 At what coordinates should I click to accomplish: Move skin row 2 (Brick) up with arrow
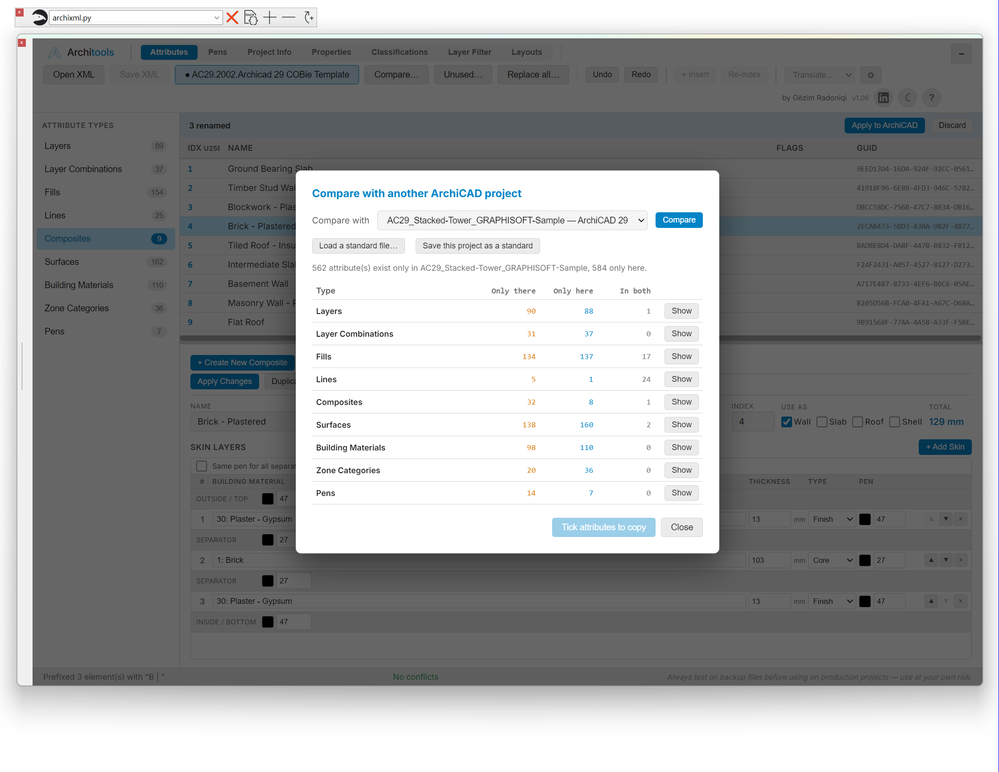[x=931, y=560]
